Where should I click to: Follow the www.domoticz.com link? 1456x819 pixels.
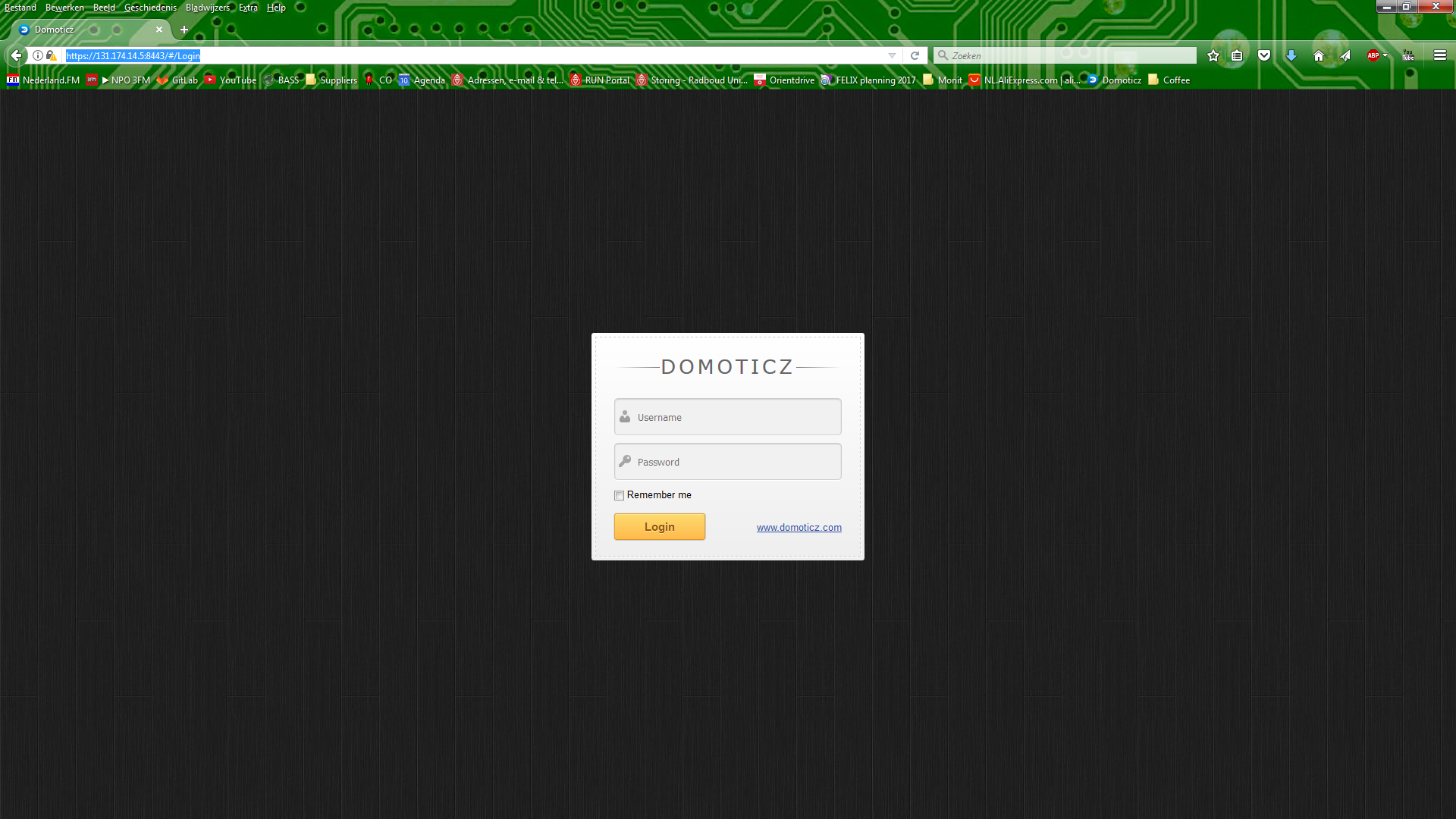[799, 527]
